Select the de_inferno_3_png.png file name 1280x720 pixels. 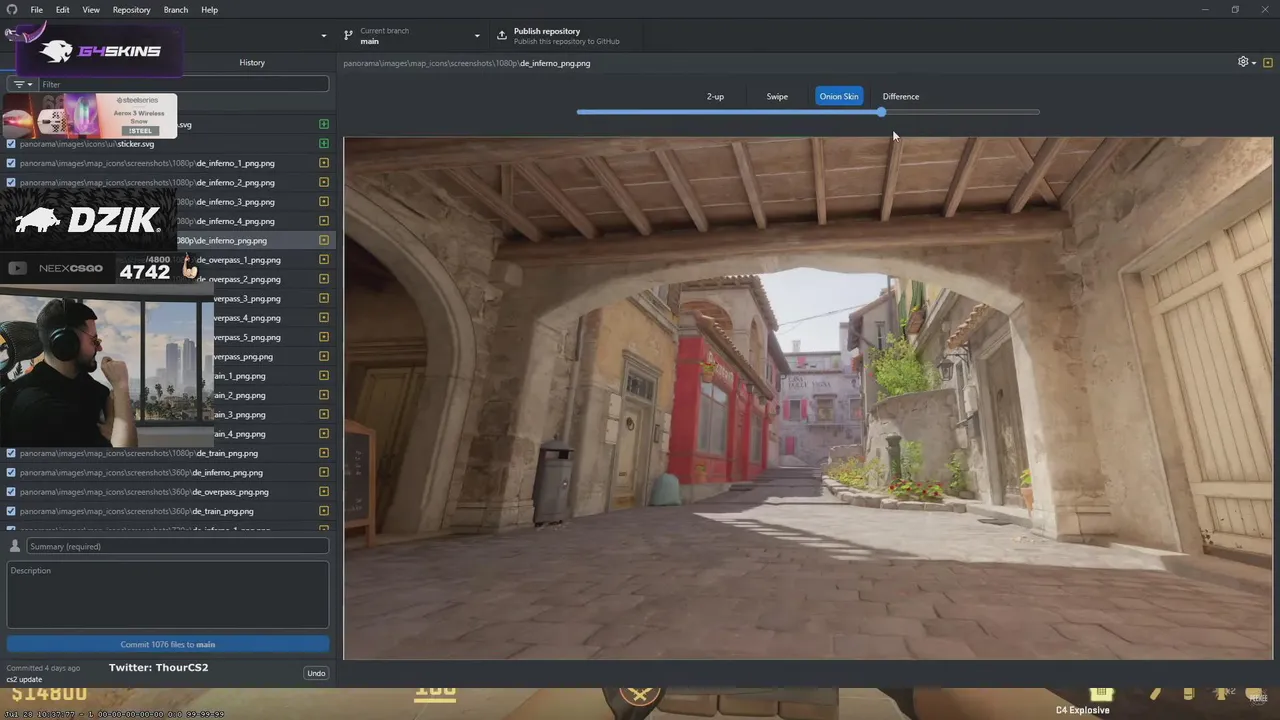pyautogui.click(x=235, y=202)
